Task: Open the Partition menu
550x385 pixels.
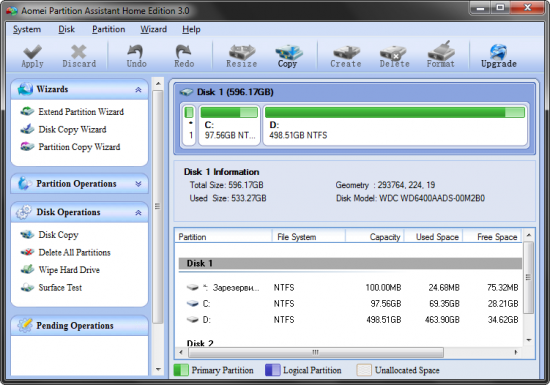Action: click(108, 29)
